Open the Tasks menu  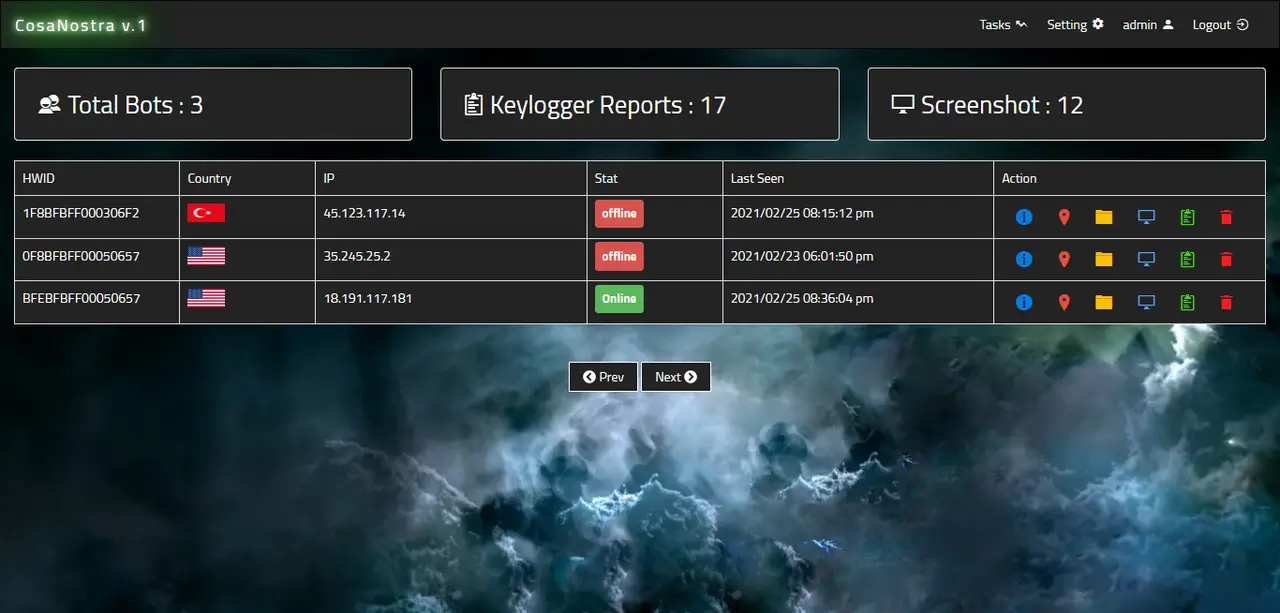click(1002, 24)
